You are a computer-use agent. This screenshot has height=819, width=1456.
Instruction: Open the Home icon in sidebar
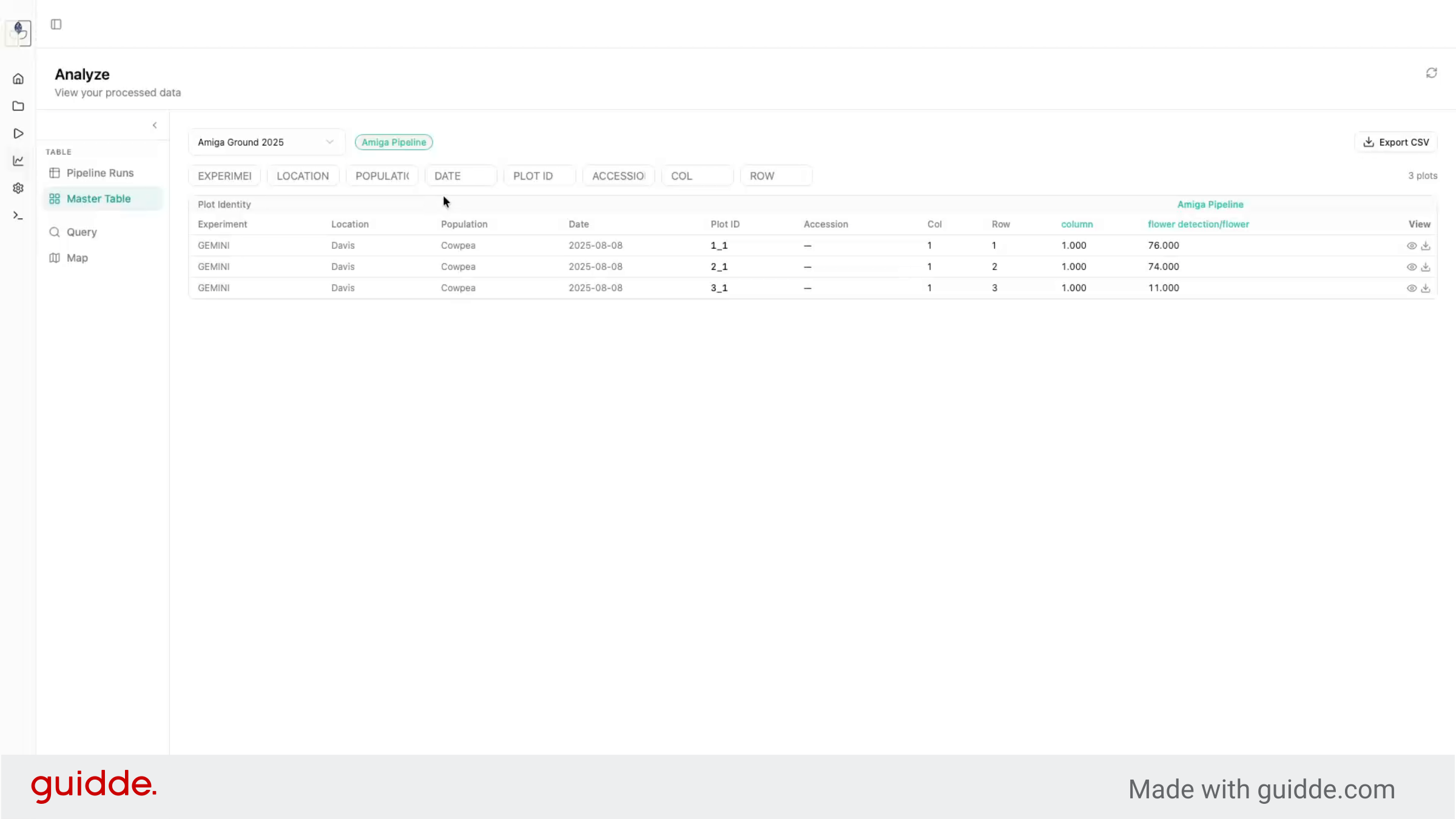click(x=18, y=79)
